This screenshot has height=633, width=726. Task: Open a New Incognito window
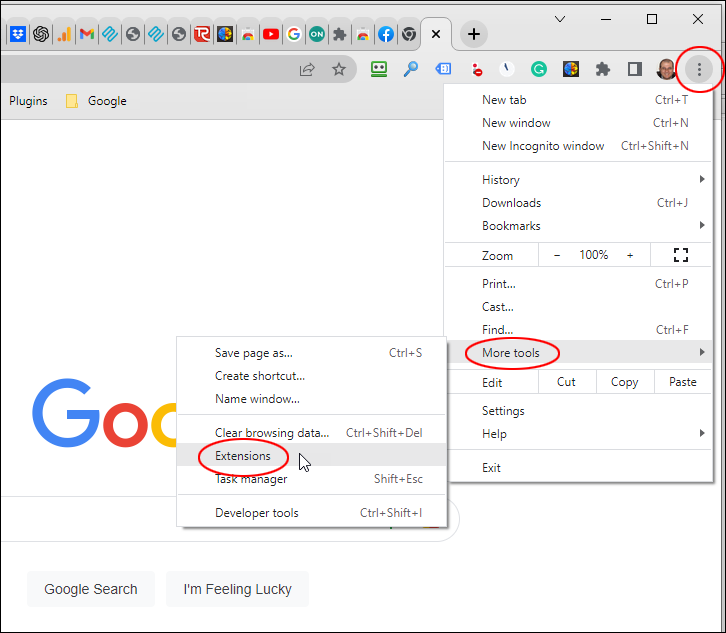579,146
